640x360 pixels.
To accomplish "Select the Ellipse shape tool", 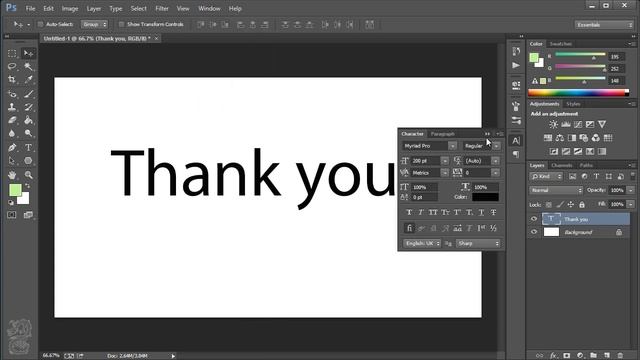I will pos(28,160).
